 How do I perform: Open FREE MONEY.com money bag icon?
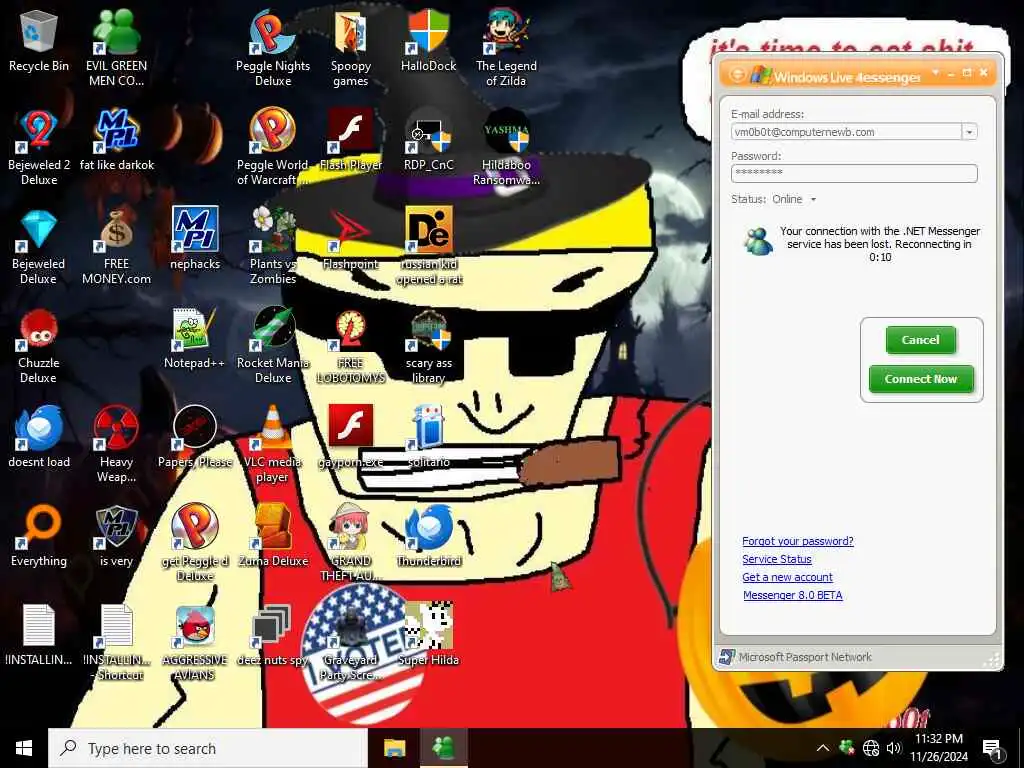[x=116, y=246]
